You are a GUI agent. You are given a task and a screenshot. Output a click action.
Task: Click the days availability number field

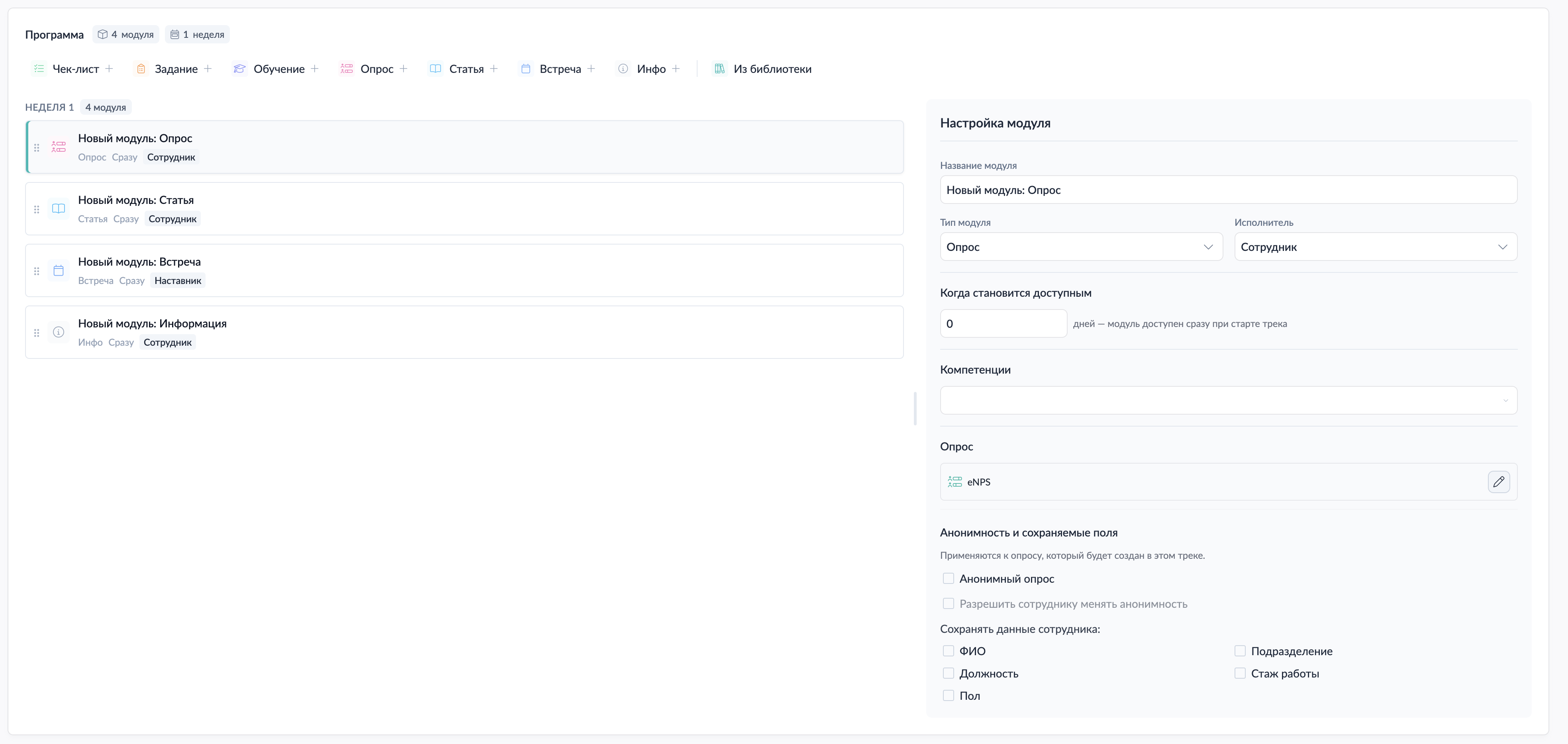coord(1003,324)
